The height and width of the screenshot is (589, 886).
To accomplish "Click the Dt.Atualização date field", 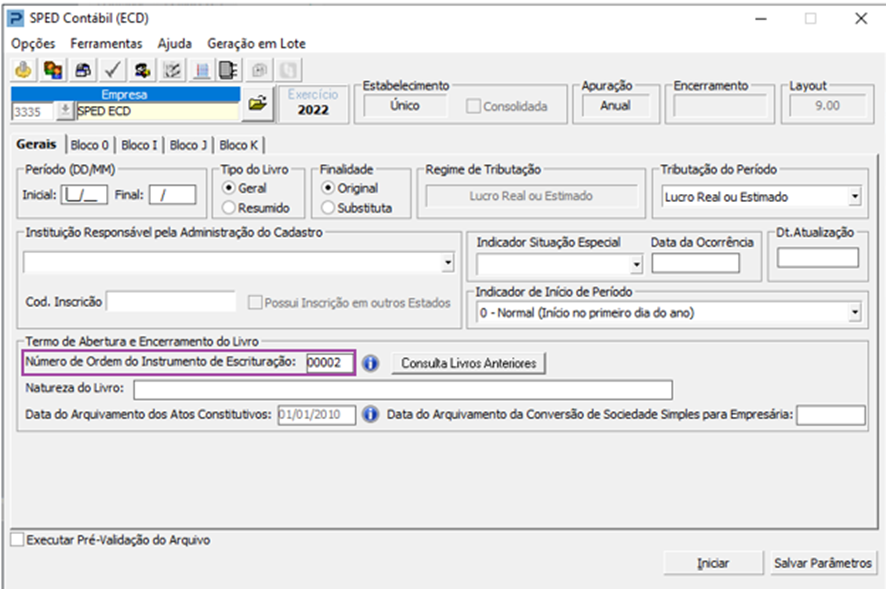I will coord(818,258).
